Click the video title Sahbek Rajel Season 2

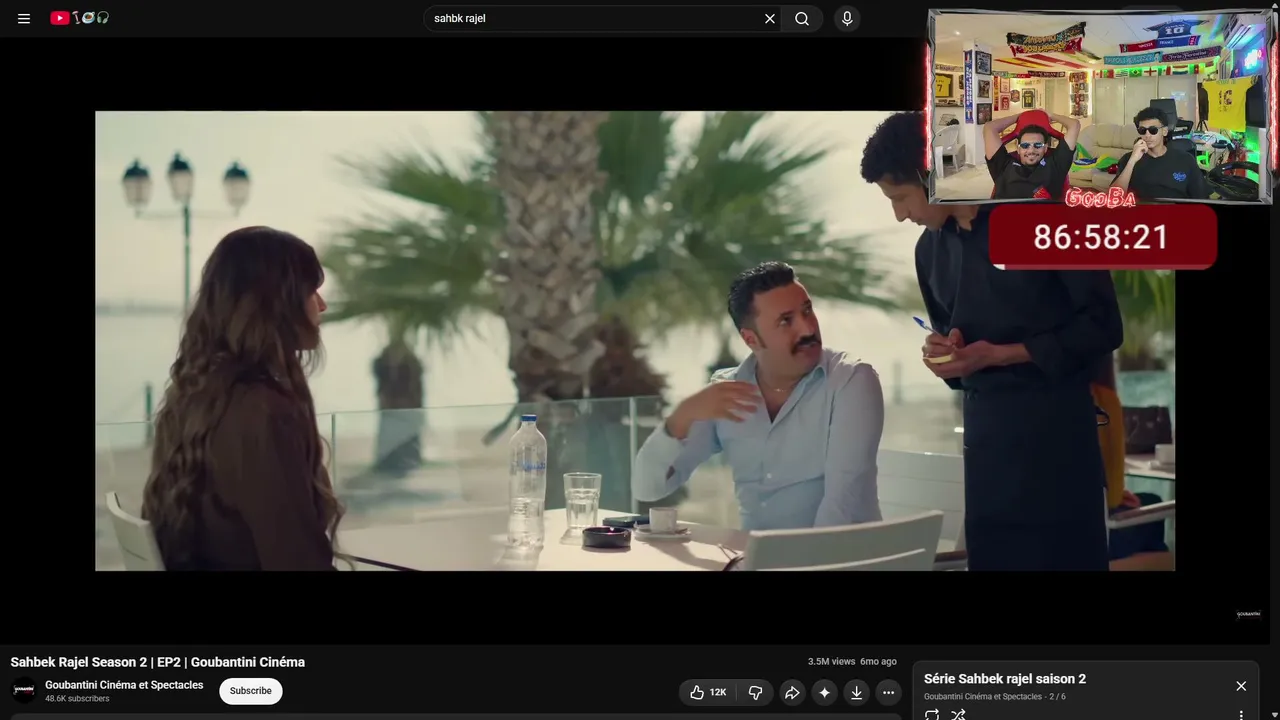click(x=158, y=662)
